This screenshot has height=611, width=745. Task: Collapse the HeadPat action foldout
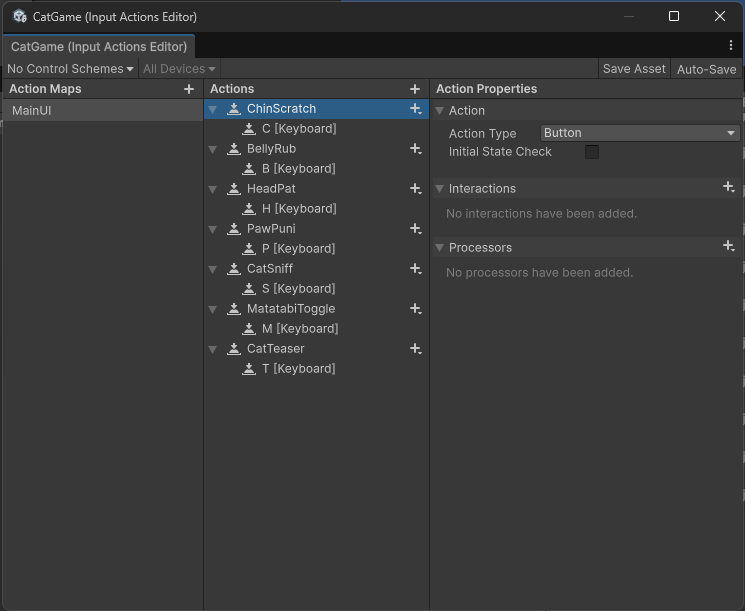point(213,189)
